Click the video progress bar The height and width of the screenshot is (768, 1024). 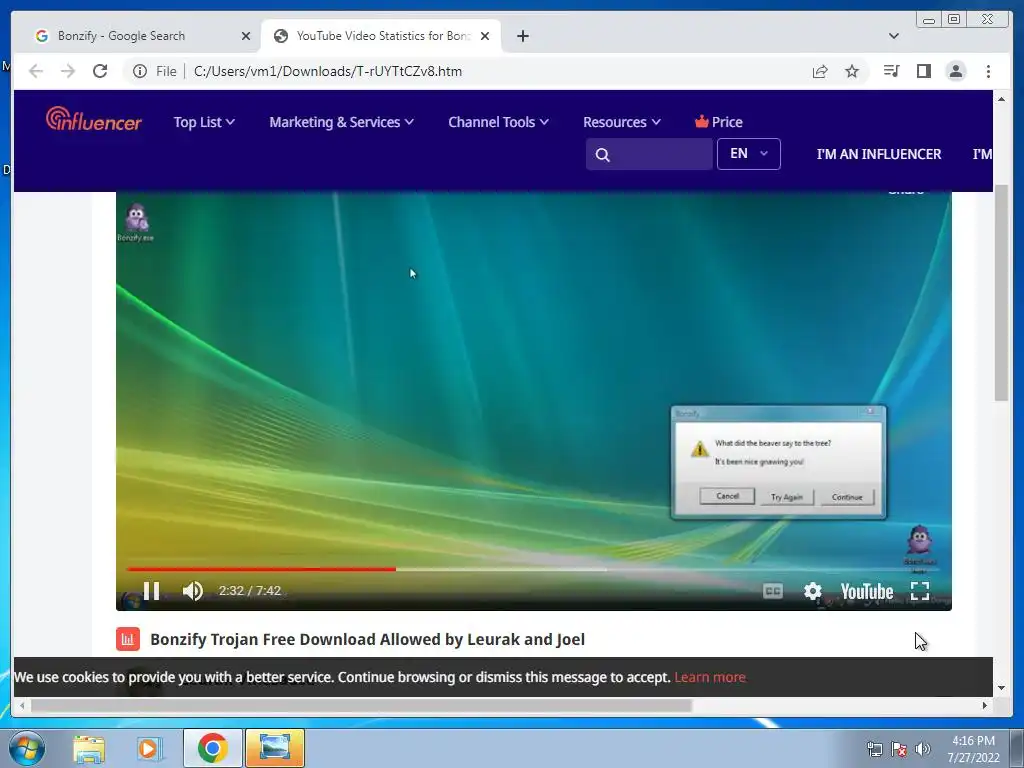[533, 569]
